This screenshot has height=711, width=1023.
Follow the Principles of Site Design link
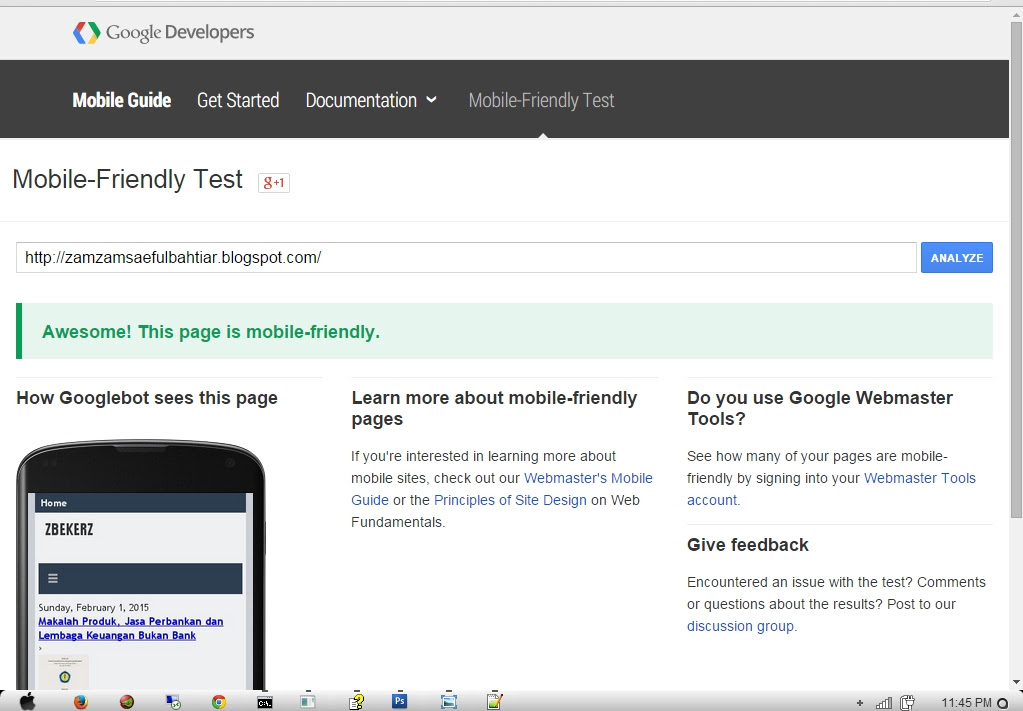(510, 500)
